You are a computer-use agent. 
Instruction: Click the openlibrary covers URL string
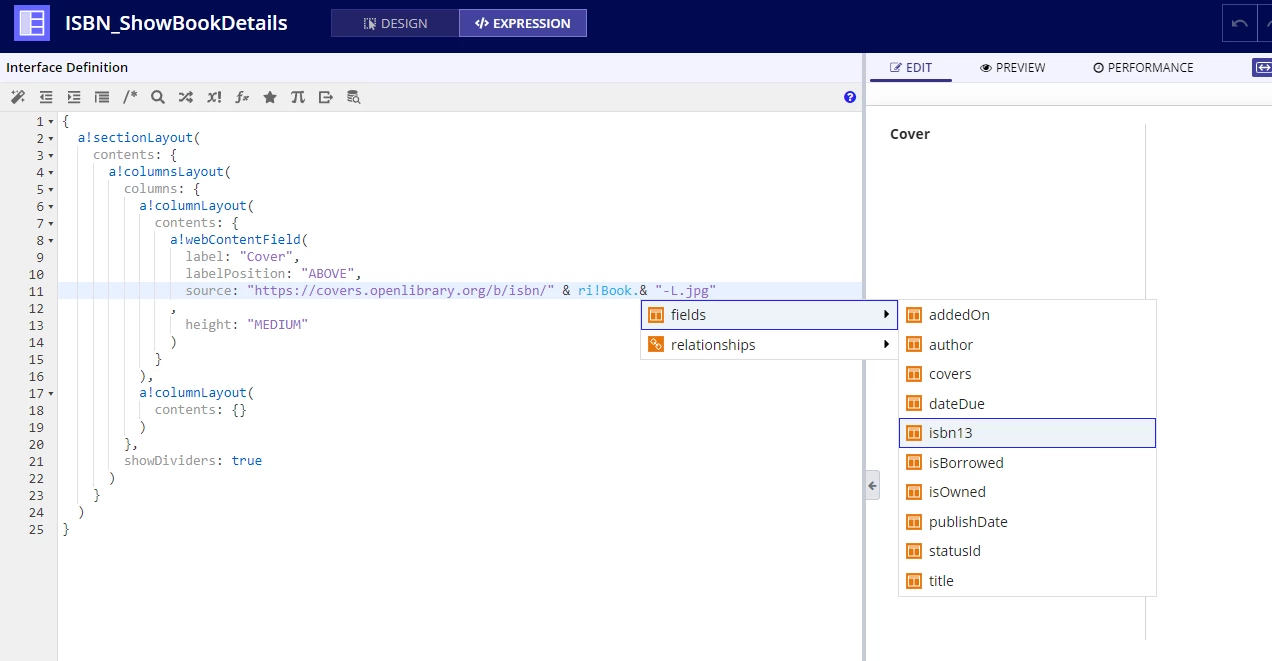point(401,291)
